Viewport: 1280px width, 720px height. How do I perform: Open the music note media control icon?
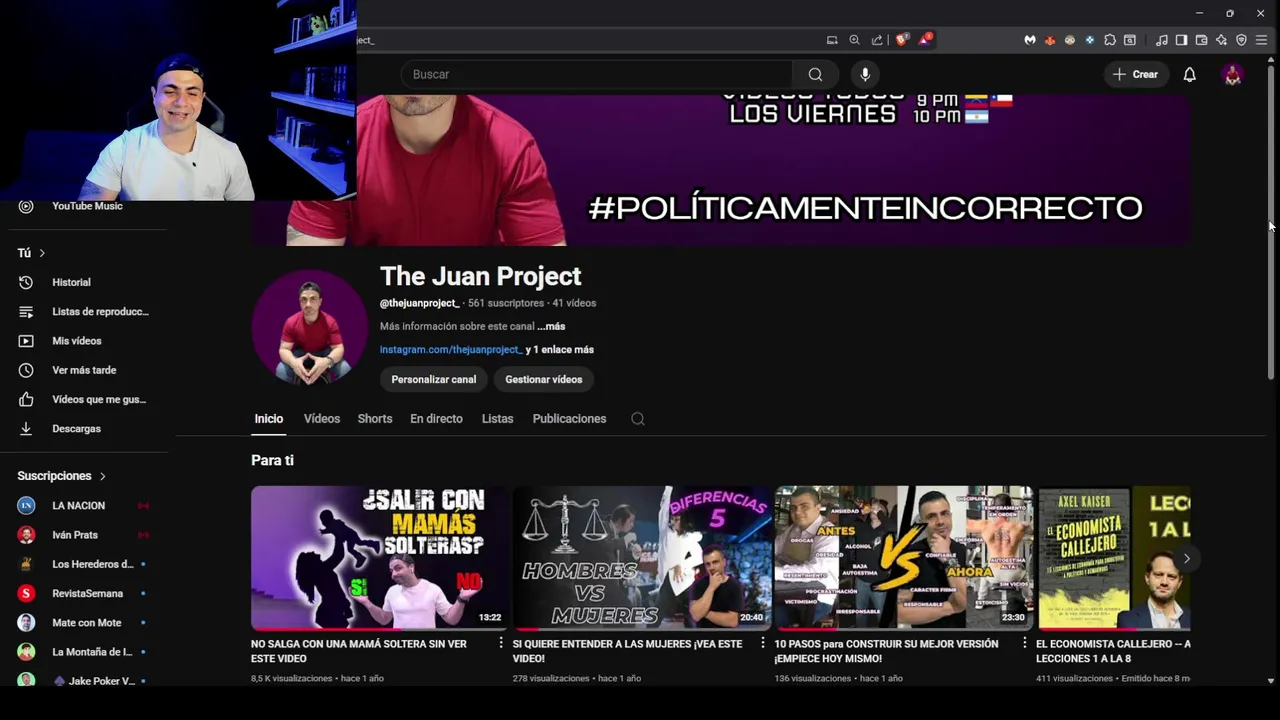(1161, 40)
